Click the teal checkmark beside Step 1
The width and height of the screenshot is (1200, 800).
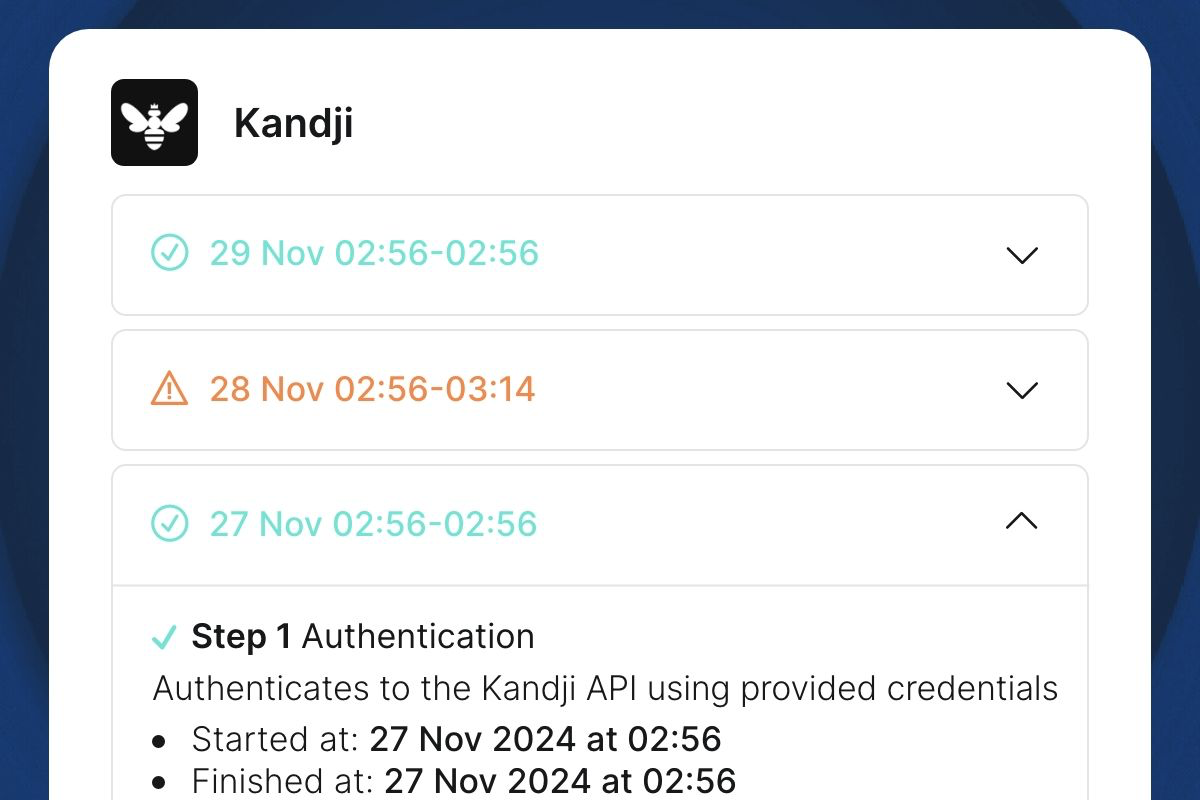pyautogui.click(x=163, y=637)
